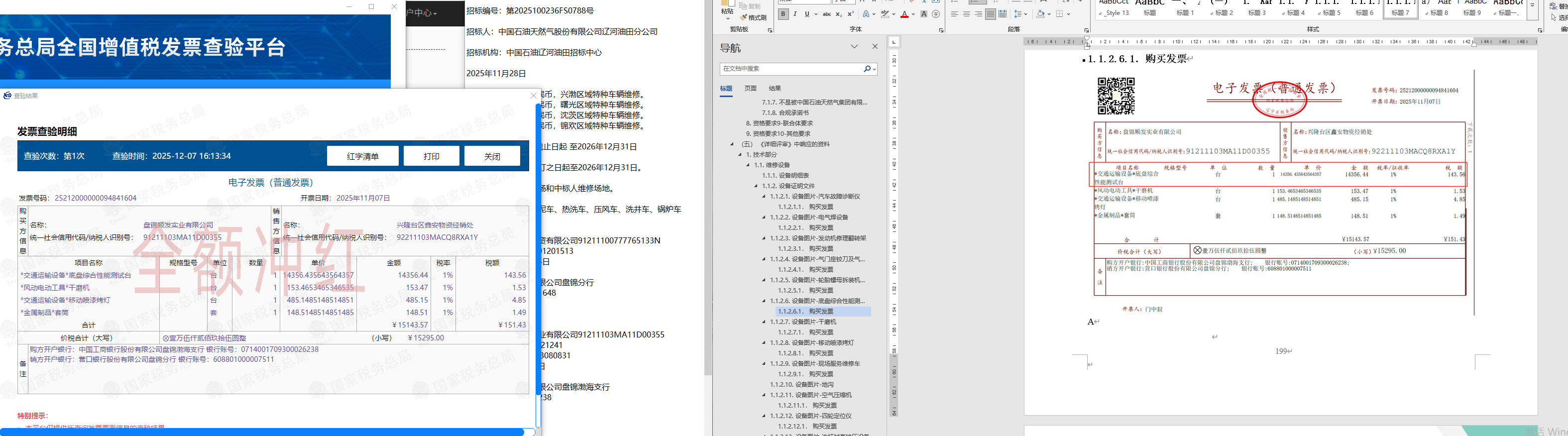Viewport: 1568px width, 436px height.
Task: Open font group dialog launcher
Action: pyautogui.click(x=941, y=30)
